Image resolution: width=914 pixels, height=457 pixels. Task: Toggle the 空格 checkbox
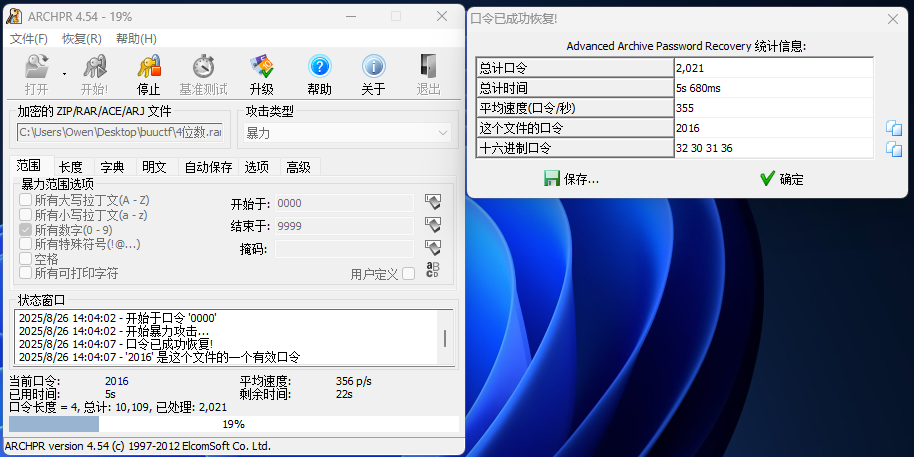[26, 258]
